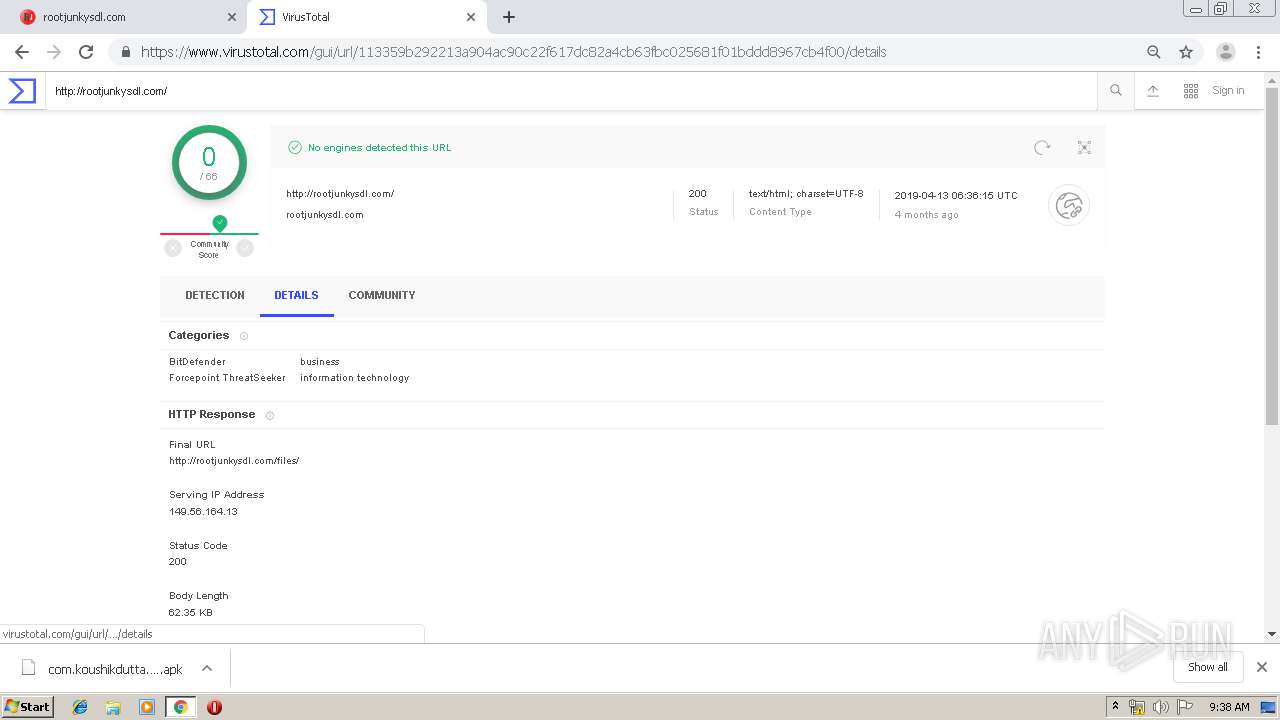The height and width of the screenshot is (720, 1280).
Task: Click the serving IP address 149.56.164.13
Action: tap(203, 512)
